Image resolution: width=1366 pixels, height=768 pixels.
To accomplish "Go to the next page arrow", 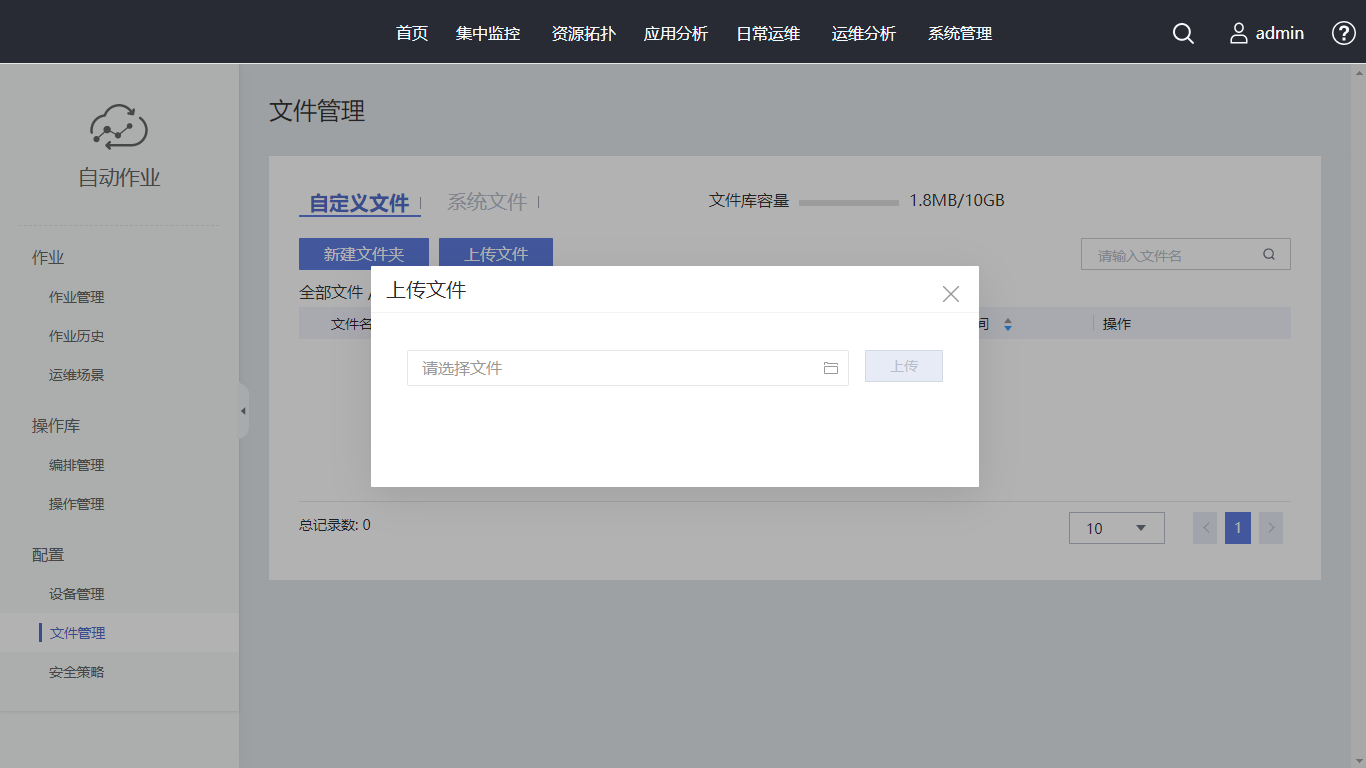I will pyautogui.click(x=1271, y=528).
